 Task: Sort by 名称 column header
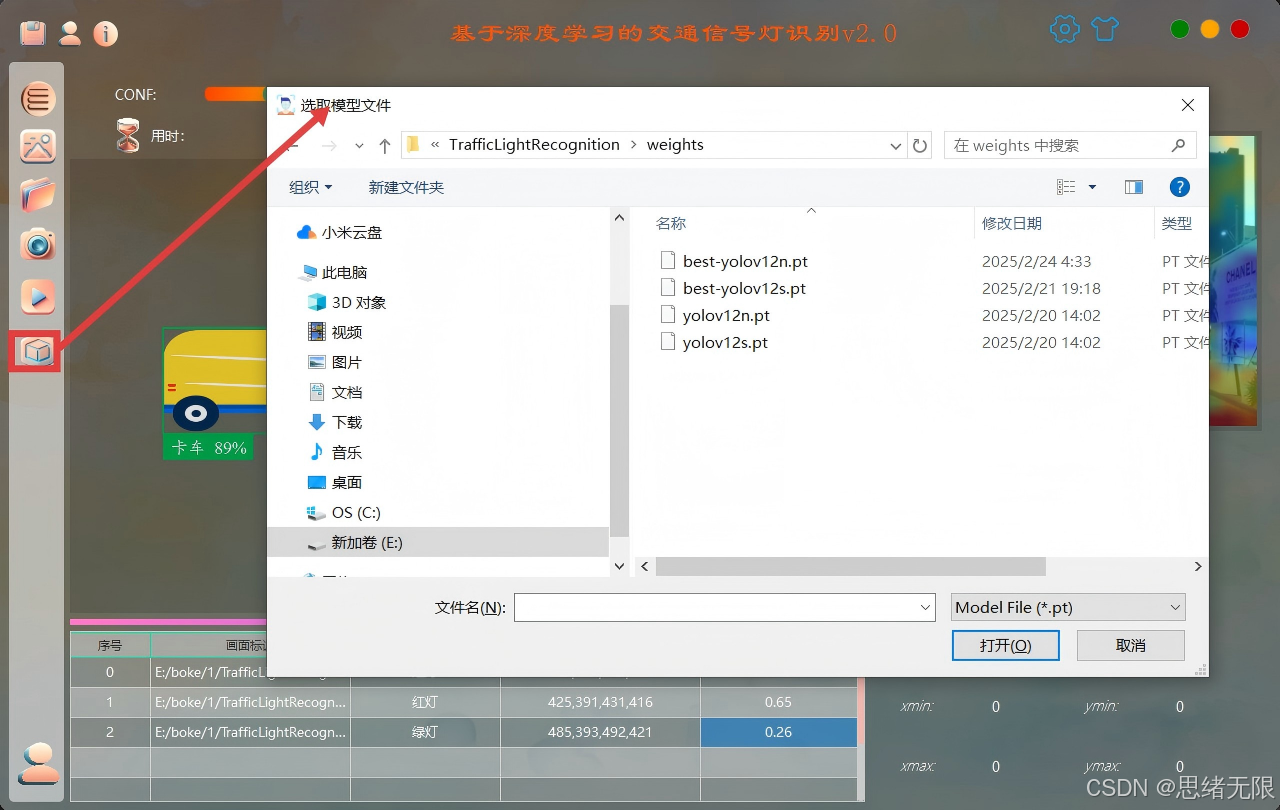point(671,223)
